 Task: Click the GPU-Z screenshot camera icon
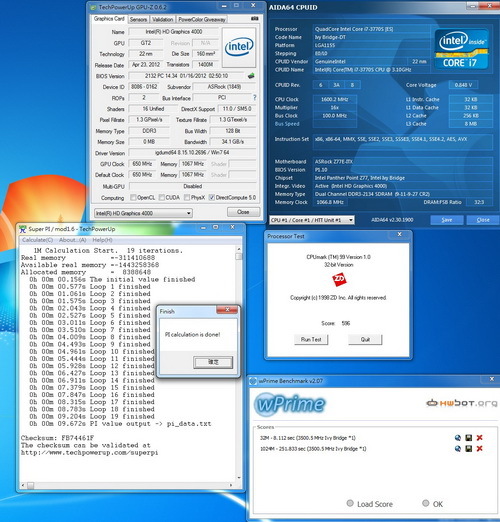(x=254, y=19)
